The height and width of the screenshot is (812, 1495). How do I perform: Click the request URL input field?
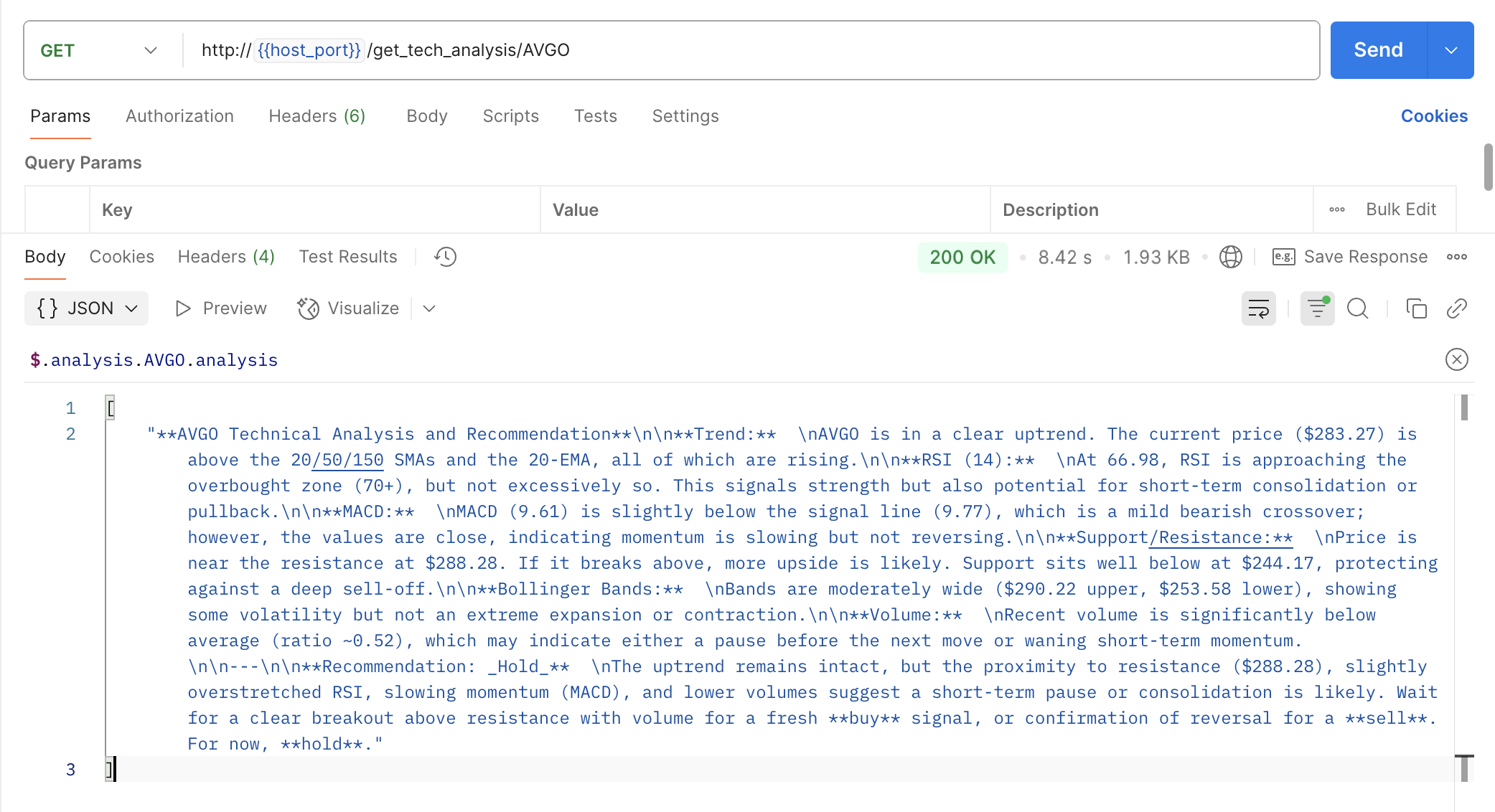(x=750, y=50)
